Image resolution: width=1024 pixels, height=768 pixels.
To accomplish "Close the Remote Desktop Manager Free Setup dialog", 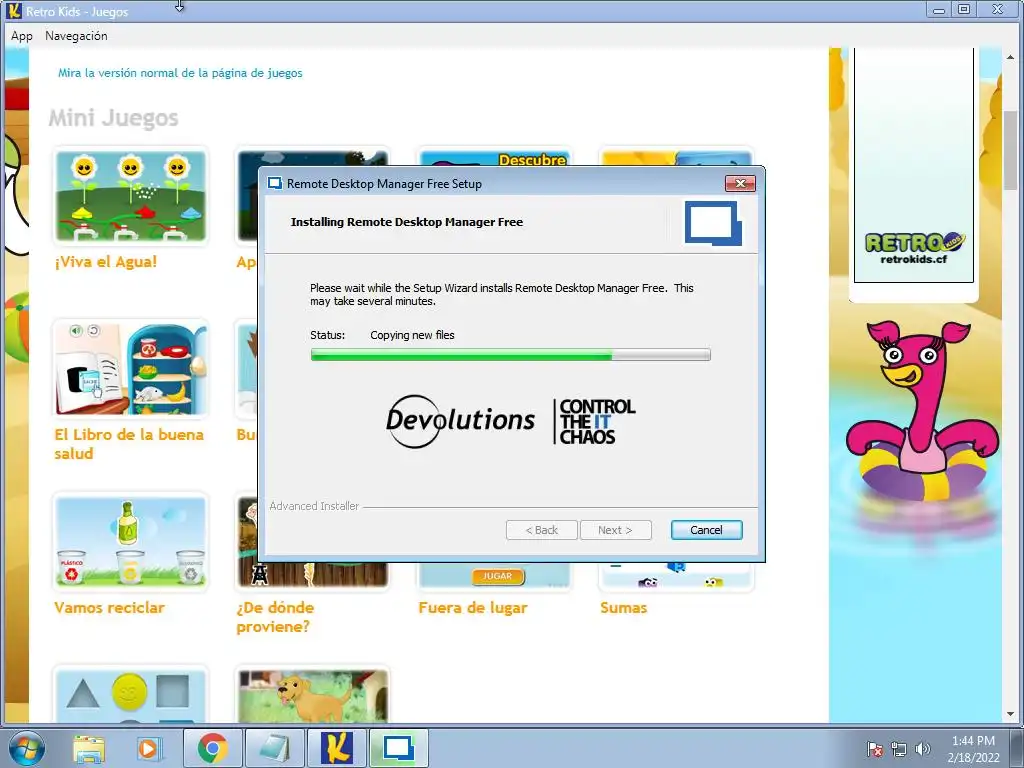I will 740,184.
